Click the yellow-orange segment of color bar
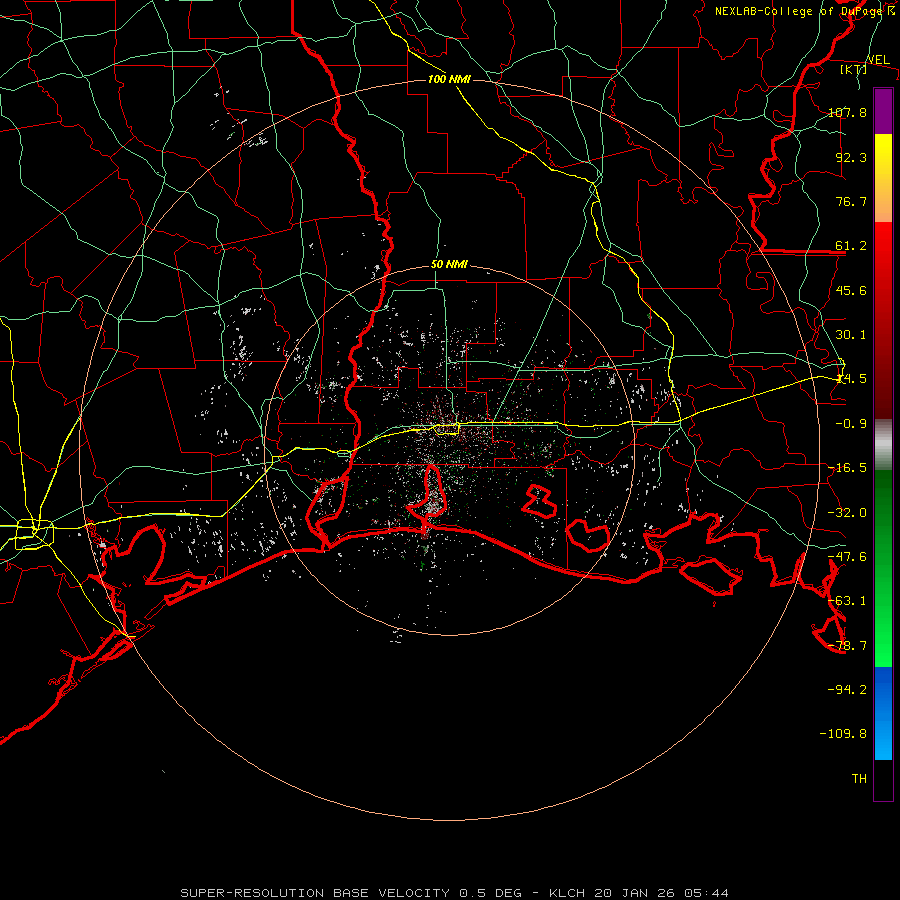 pyautogui.click(x=883, y=178)
